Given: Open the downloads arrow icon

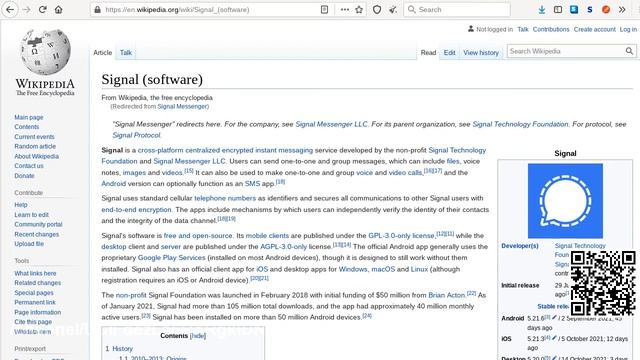Looking at the screenshot, I should [542, 9].
